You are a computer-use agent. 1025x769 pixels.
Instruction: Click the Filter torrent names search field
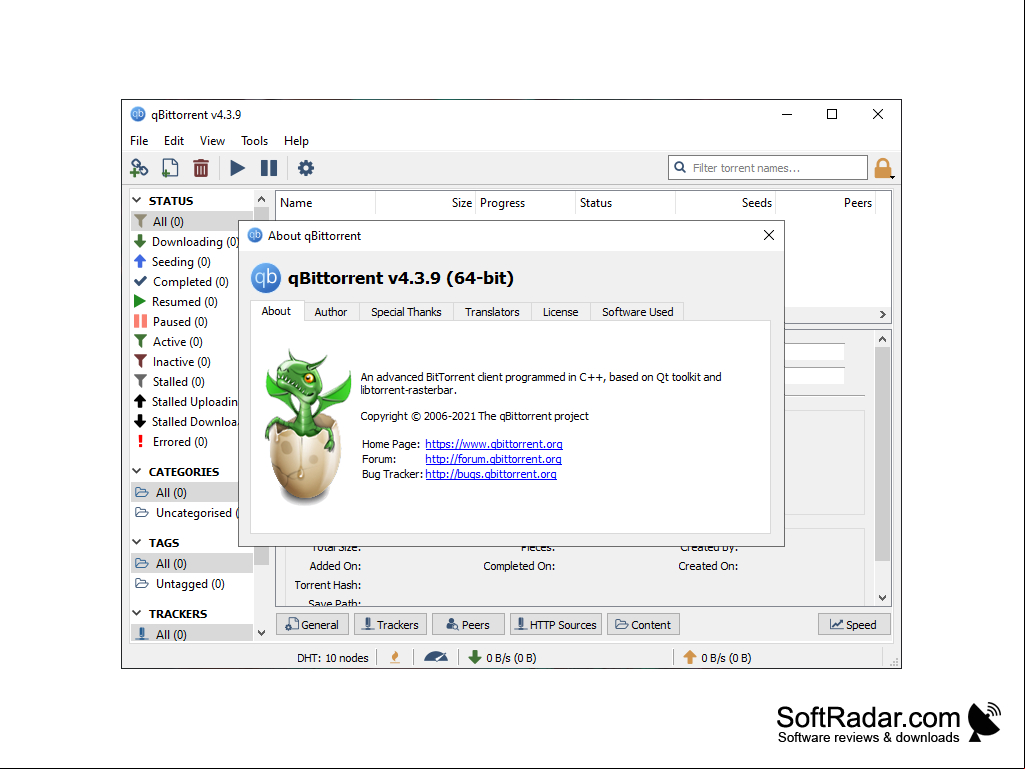[x=767, y=168]
